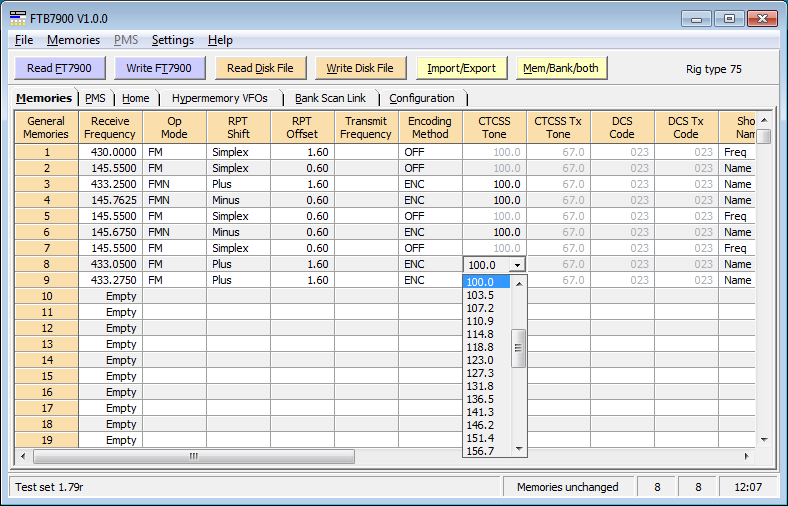Go to the Bank Scan Link tab

pos(330,98)
